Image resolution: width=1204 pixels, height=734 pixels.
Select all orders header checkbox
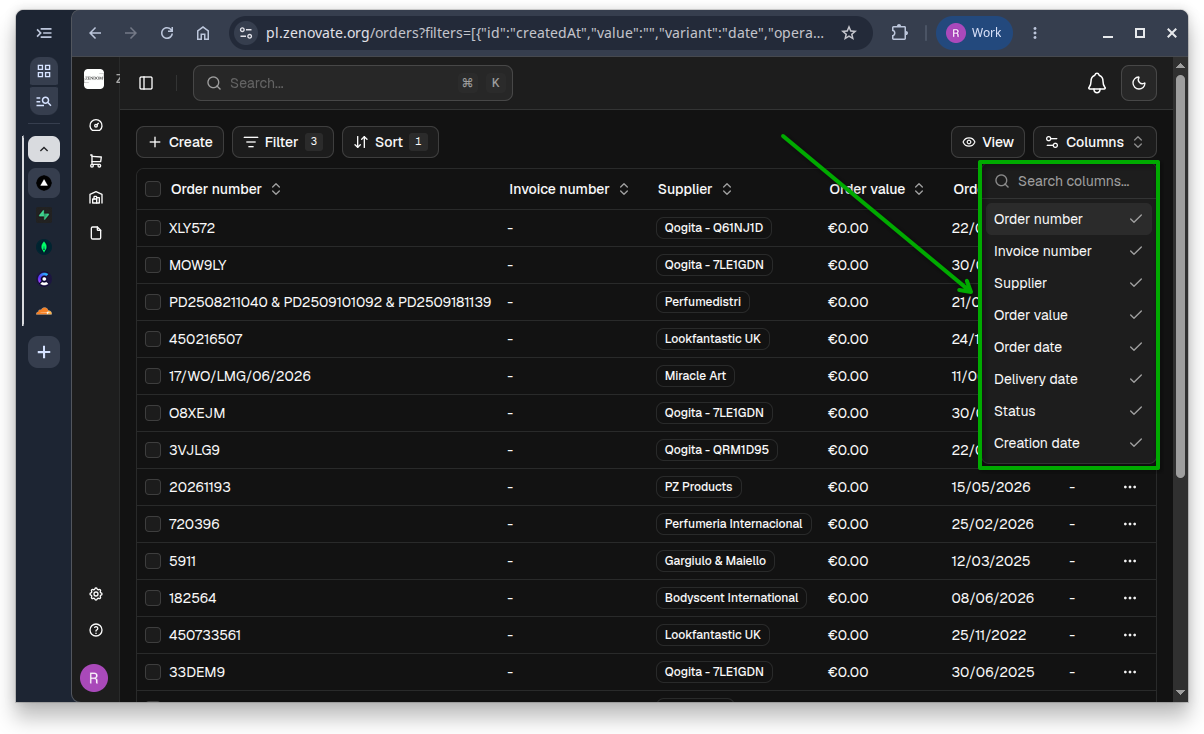tap(153, 189)
